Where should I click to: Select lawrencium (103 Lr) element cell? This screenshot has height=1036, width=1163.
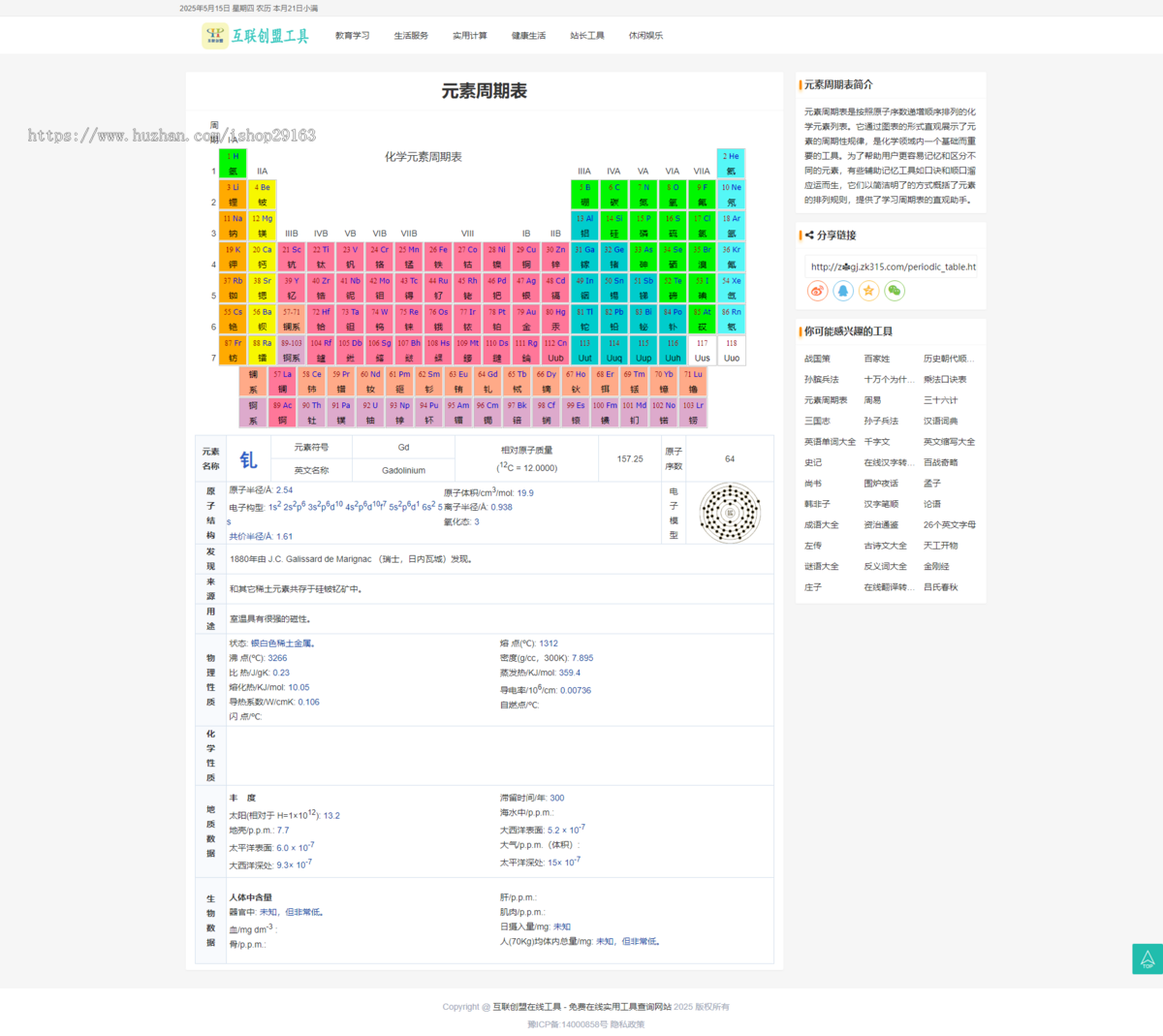click(x=693, y=412)
